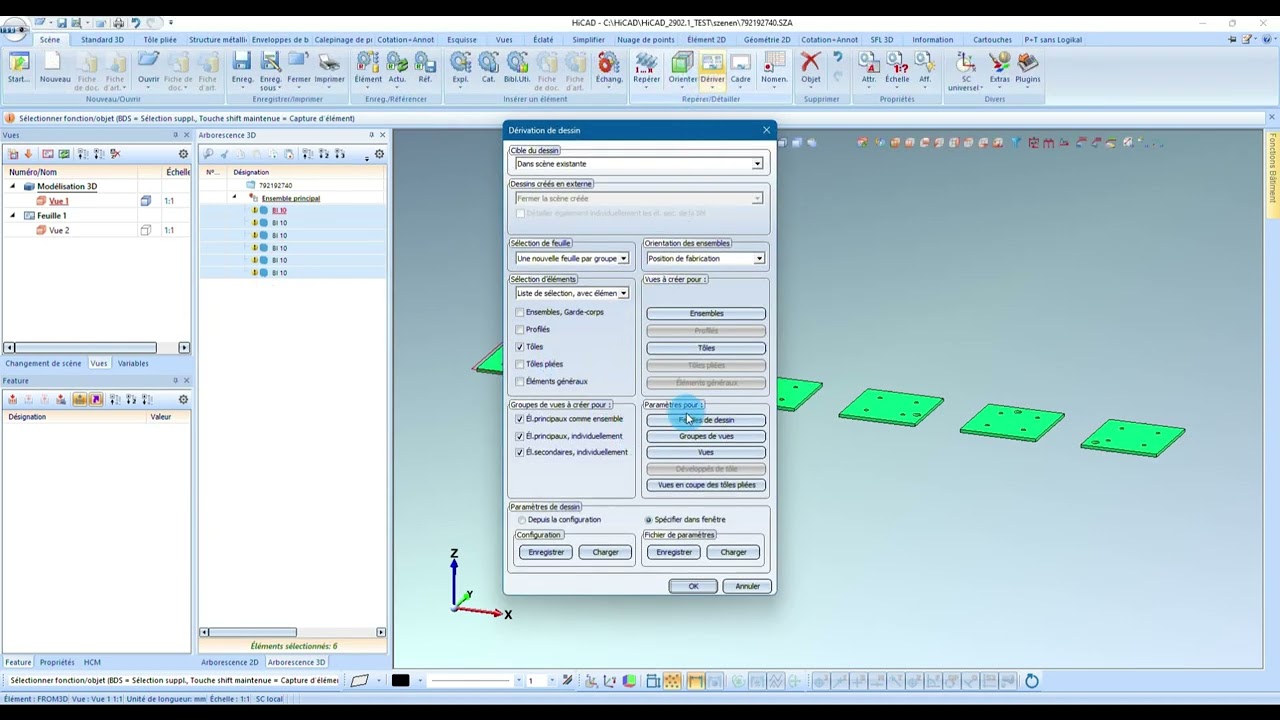Switch to the Esquisse ribbon tab

(x=462, y=40)
